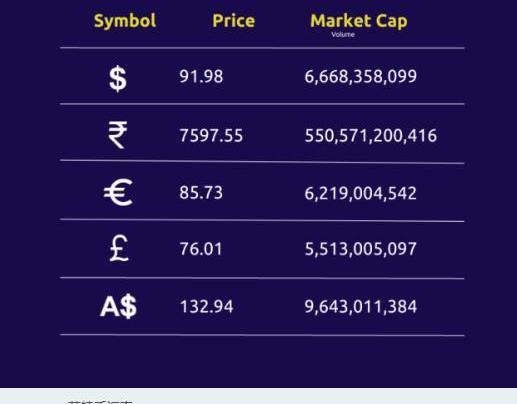Select market cap 5,513,005,097
The width and height of the screenshot is (517, 404).
(x=361, y=249)
